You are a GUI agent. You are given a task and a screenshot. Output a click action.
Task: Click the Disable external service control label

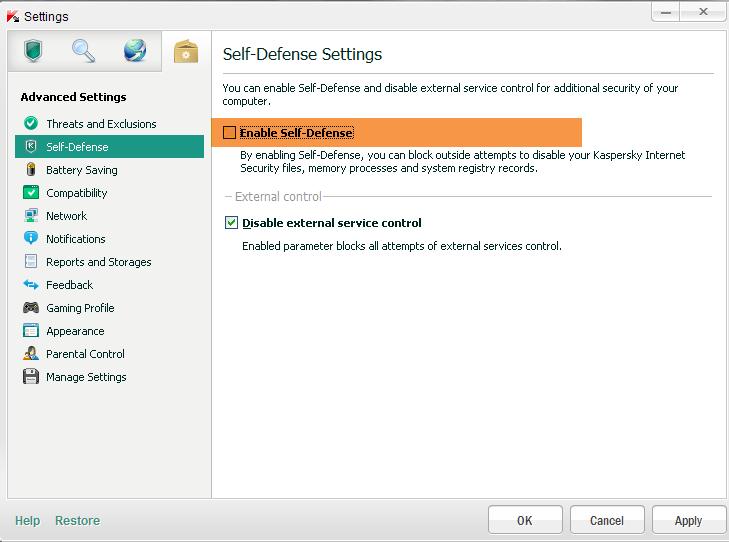(332, 223)
